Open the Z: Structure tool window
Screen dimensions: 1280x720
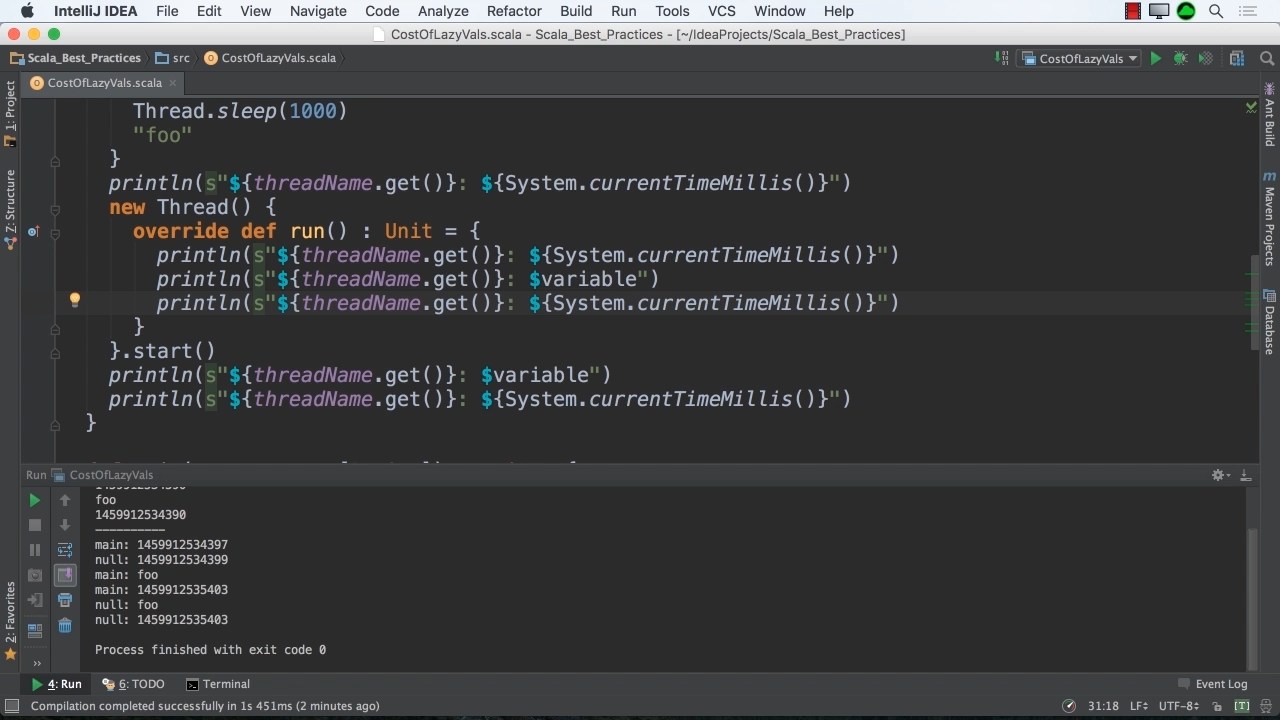click(x=10, y=208)
